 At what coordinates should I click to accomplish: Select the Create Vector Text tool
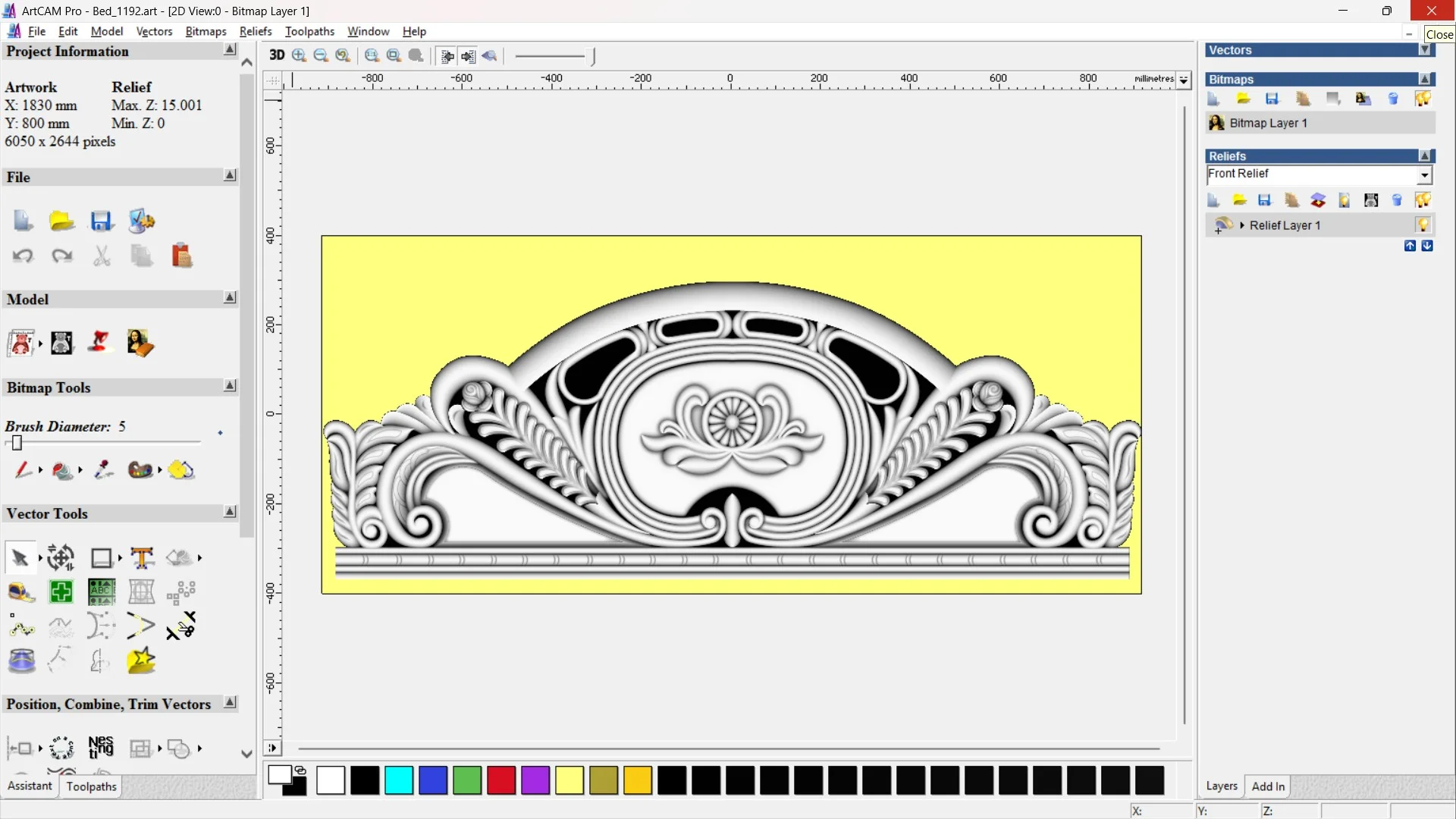142,558
